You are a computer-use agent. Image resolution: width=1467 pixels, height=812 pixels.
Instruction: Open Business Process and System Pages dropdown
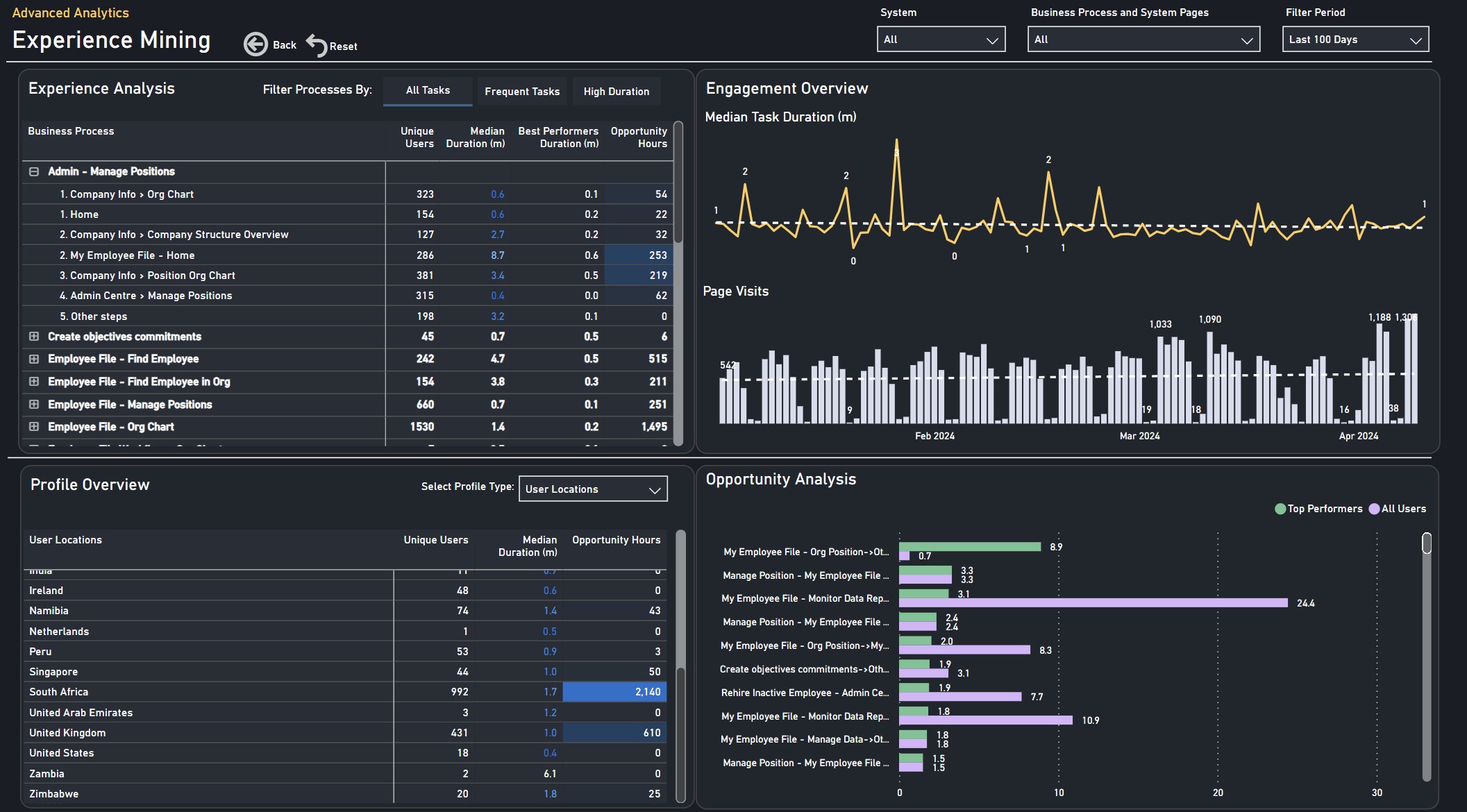pos(1143,40)
